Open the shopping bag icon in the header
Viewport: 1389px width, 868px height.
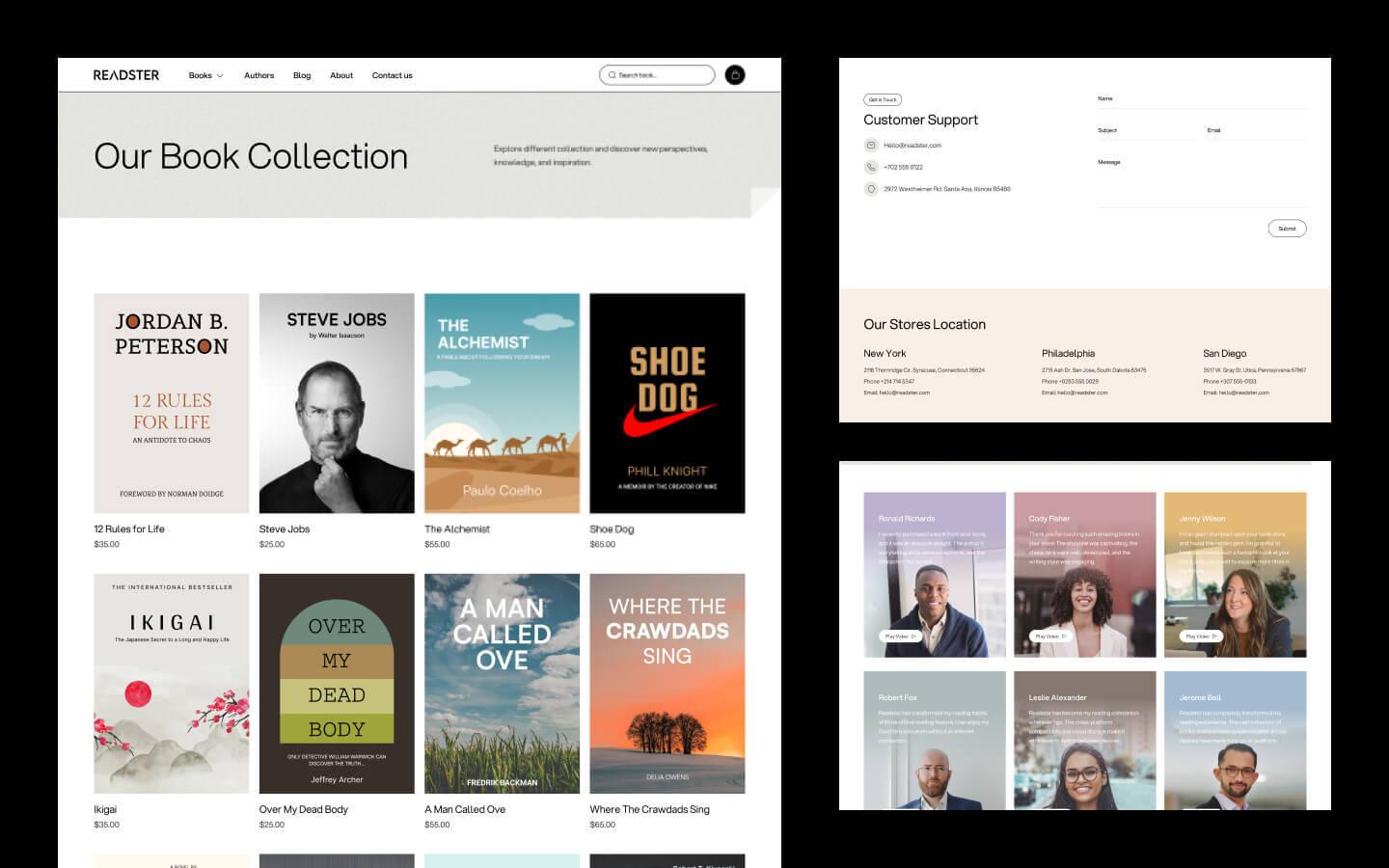pos(735,74)
